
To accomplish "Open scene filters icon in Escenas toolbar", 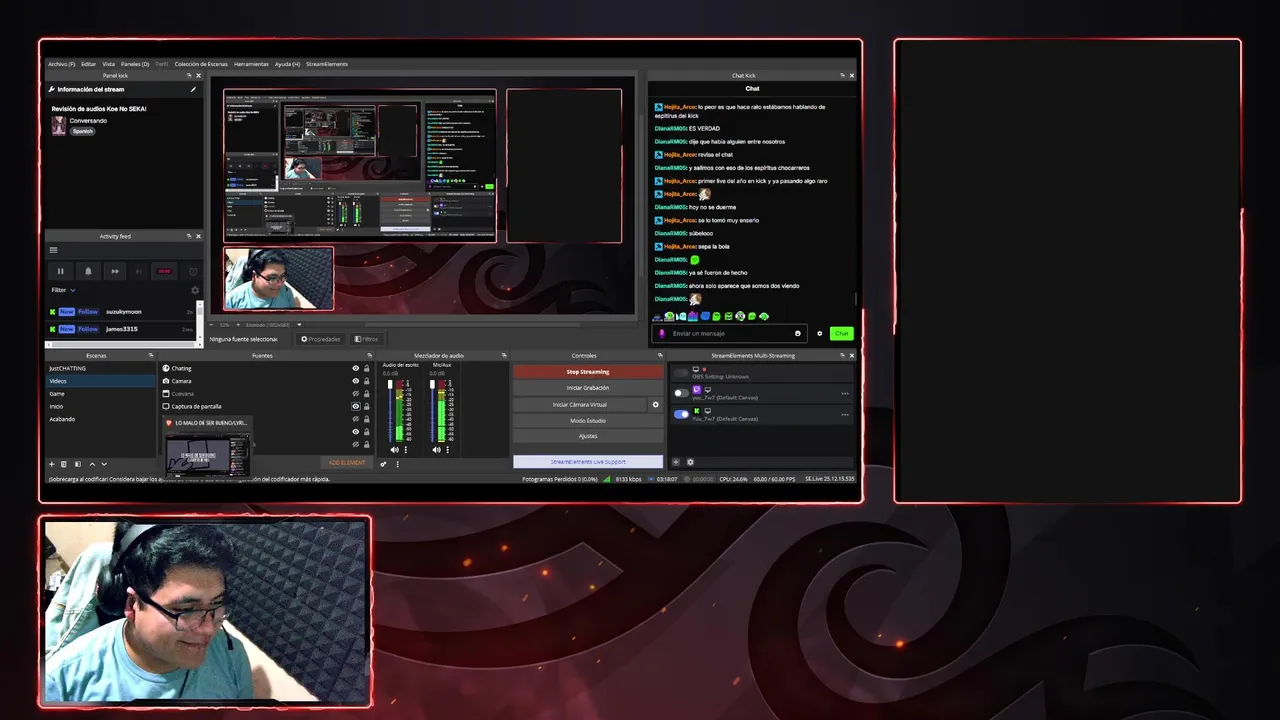I will tap(77, 464).
